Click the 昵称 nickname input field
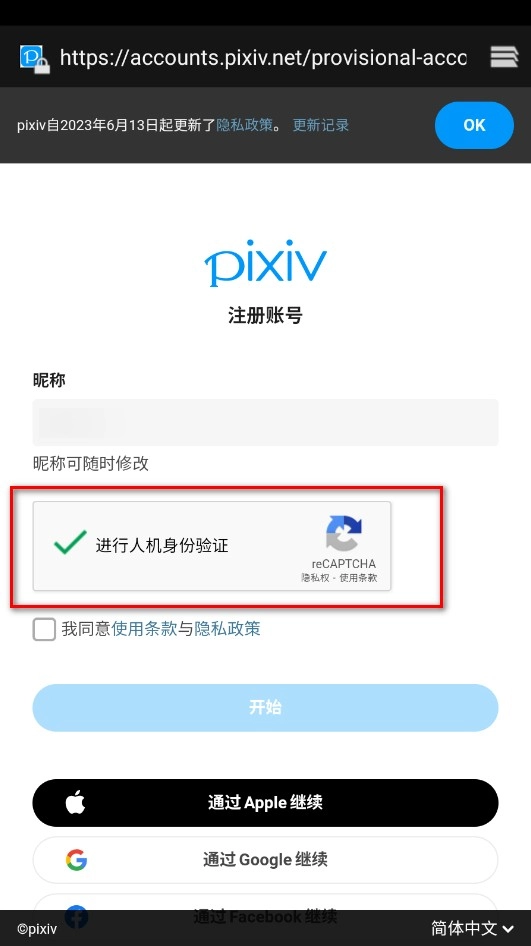This screenshot has height=946, width=531. [x=266, y=422]
